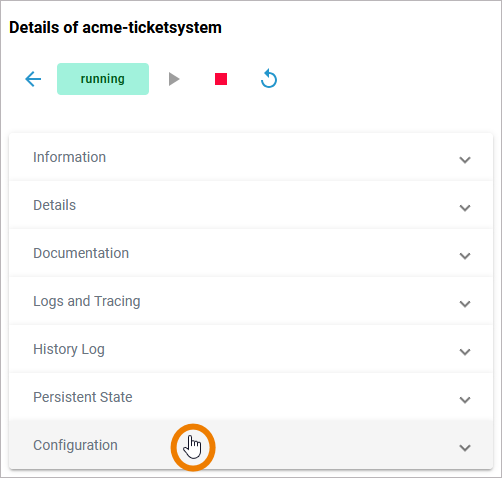Viewport: 502px width, 478px height.
Task: Expand the Configuration section chevron
Action: (465, 448)
